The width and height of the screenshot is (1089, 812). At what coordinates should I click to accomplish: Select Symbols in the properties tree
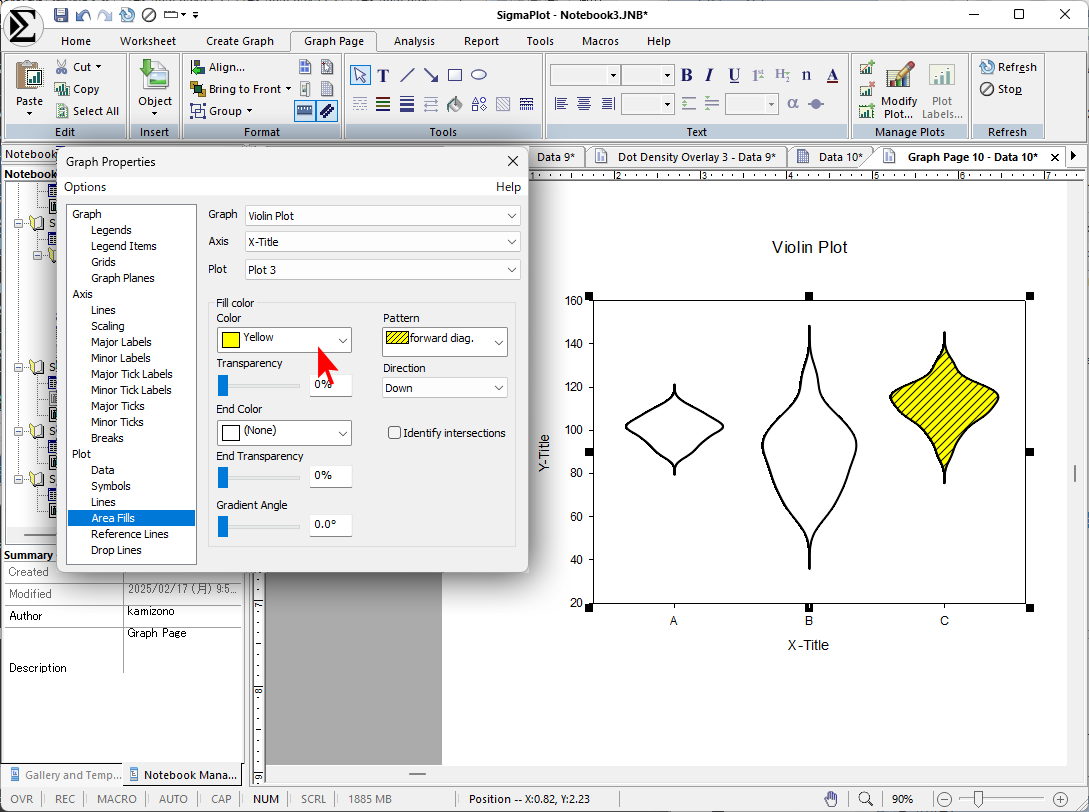(x=111, y=486)
